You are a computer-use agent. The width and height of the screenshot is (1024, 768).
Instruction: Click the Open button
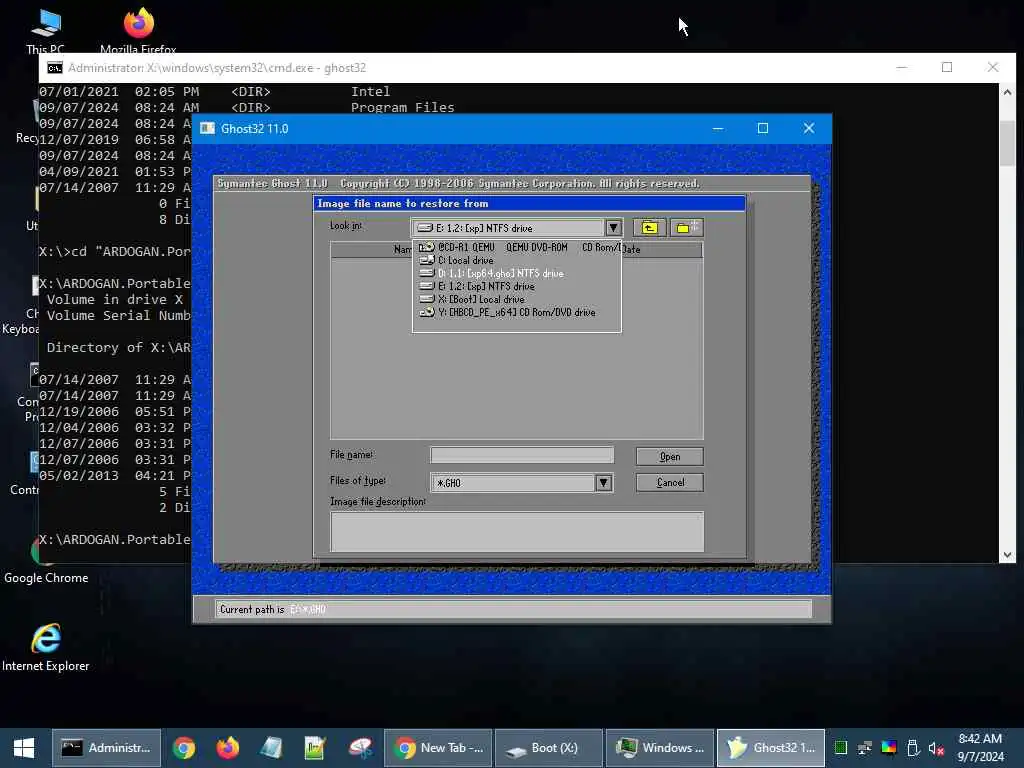point(669,456)
